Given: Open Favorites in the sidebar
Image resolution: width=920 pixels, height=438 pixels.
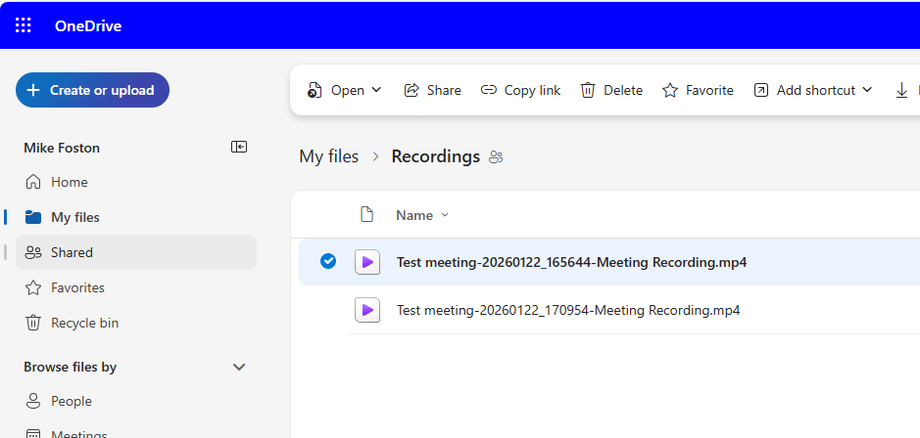Looking at the screenshot, I should click(77, 288).
